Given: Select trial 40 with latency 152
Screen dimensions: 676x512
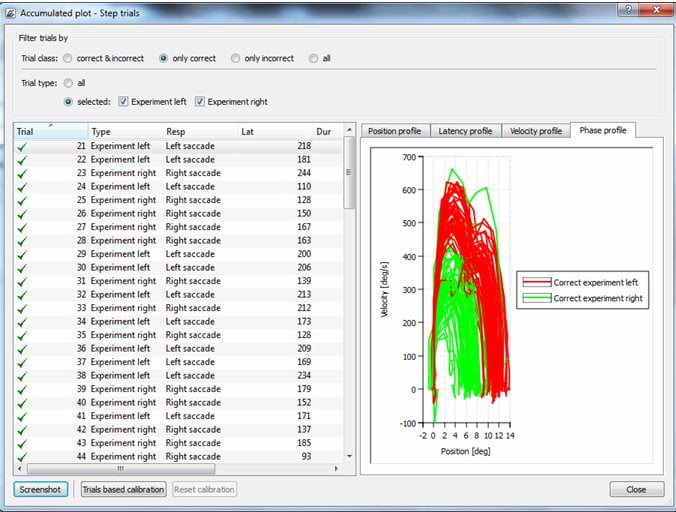Looking at the screenshot, I should coord(179,403).
